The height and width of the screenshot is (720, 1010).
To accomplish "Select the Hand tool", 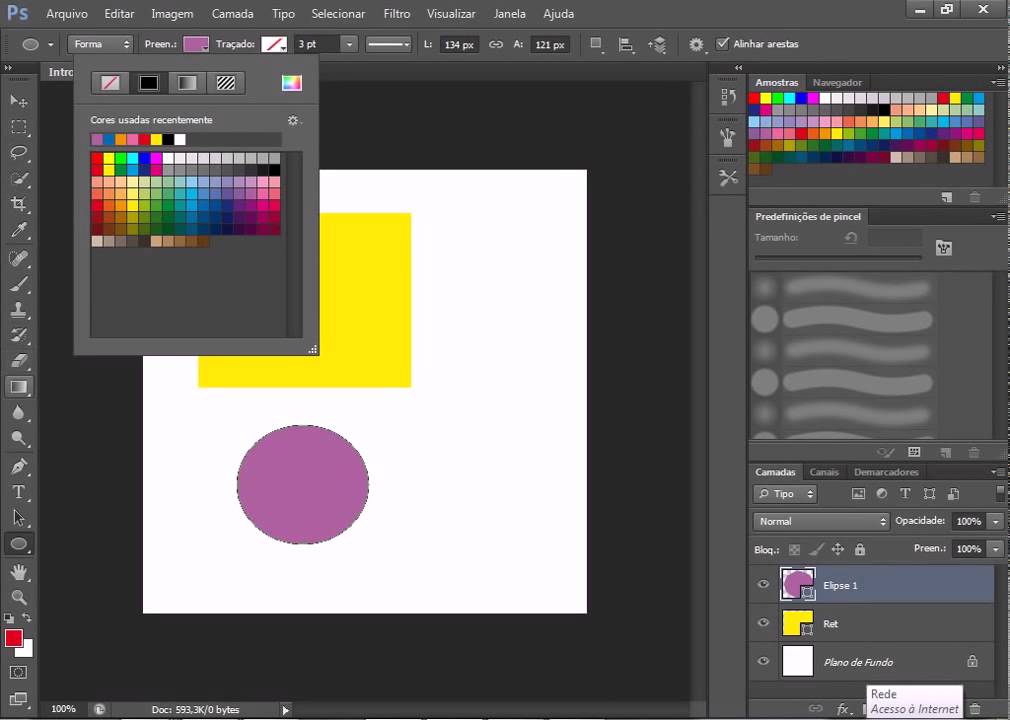I will point(19,571).
